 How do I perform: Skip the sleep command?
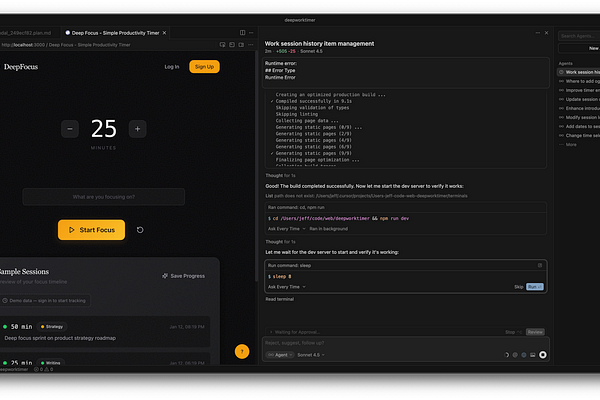pos(518,287)
